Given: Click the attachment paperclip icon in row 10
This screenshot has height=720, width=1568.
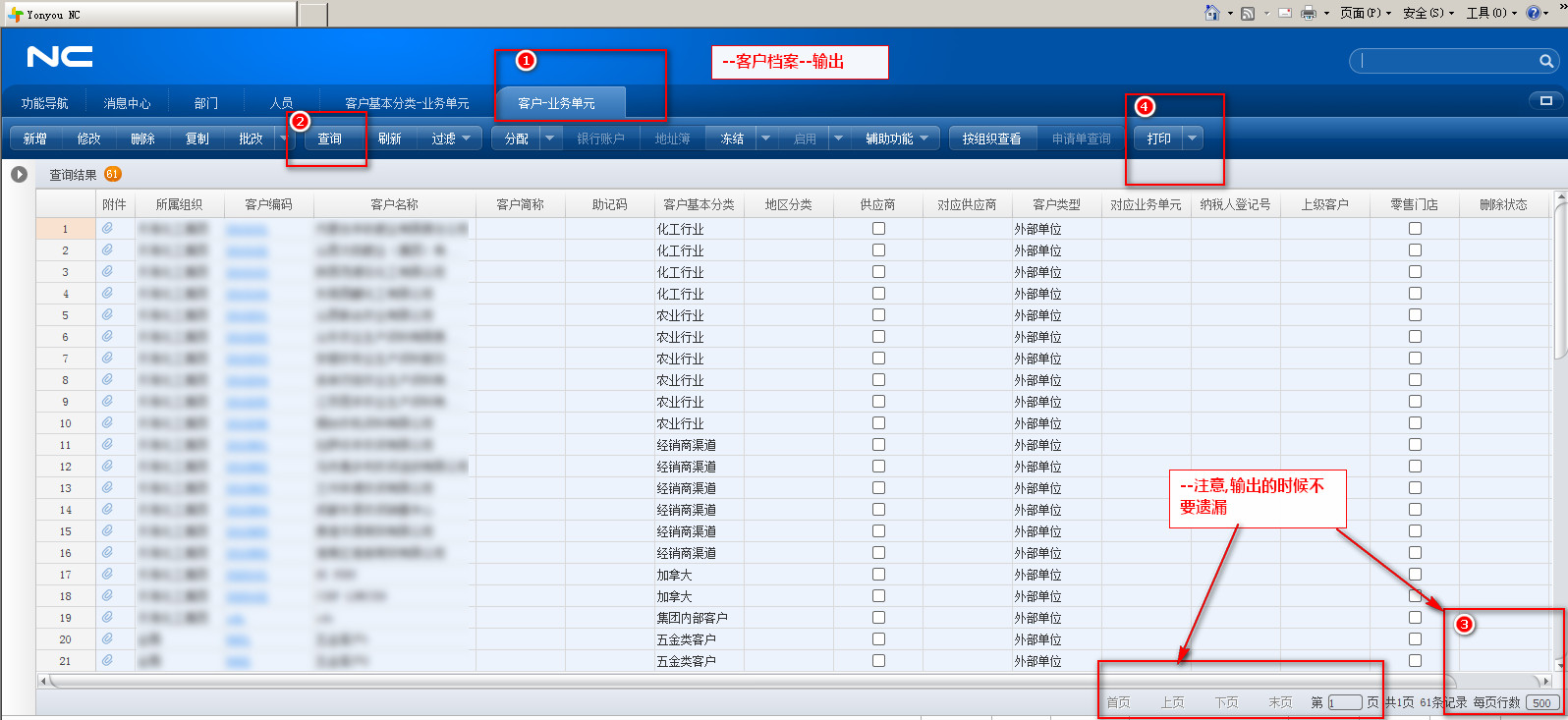Looking at the screenshot, I should click(107, 422).
